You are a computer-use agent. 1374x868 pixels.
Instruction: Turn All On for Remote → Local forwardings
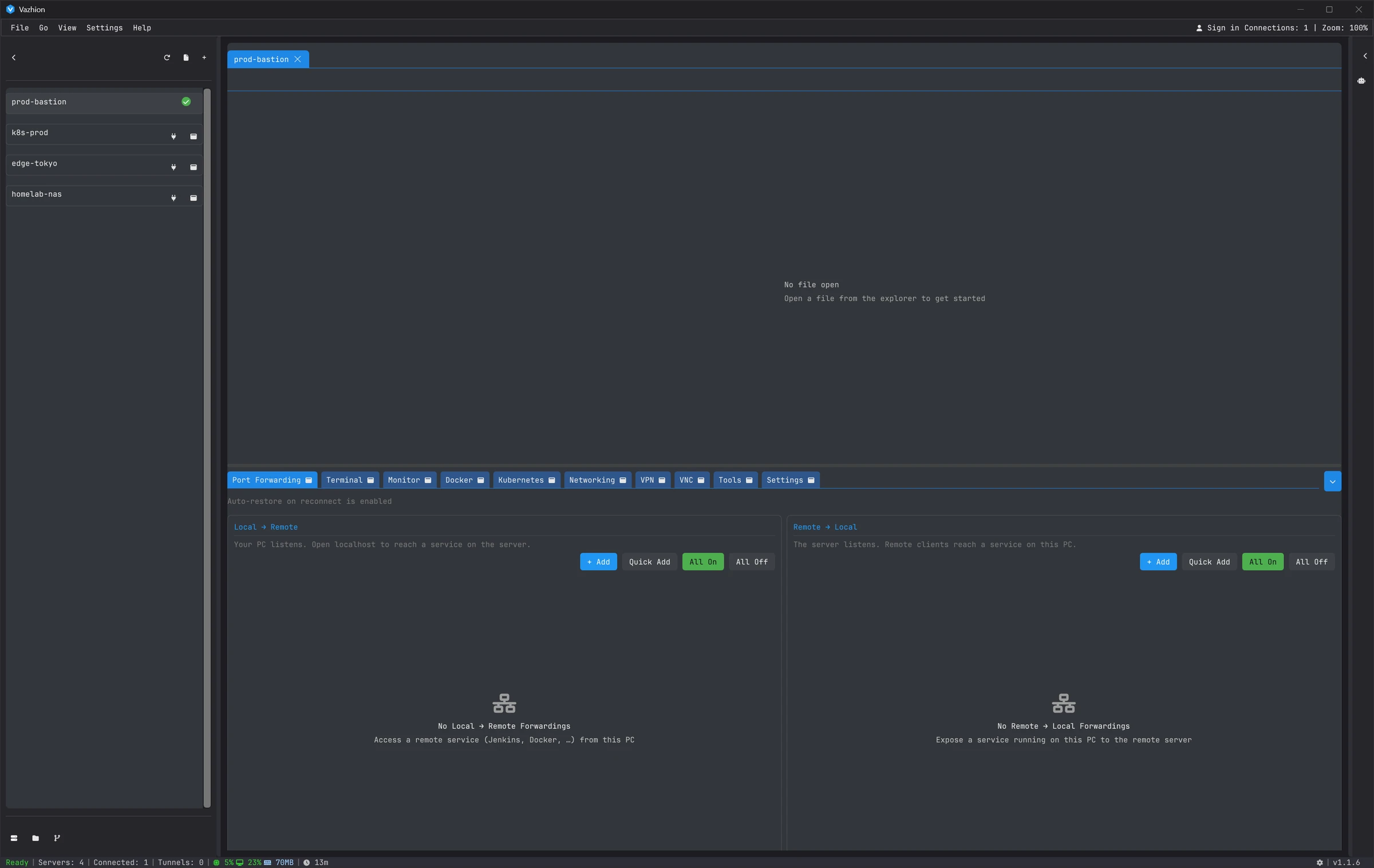tap(1263, 562)
